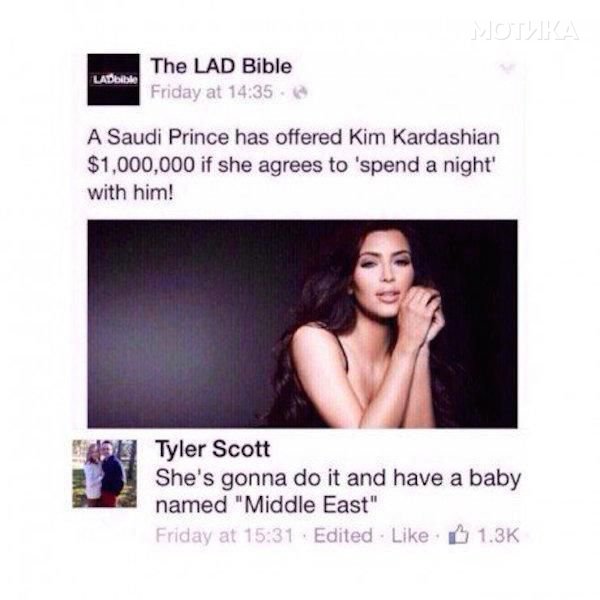Click the "Kim Kardashian" text in the post
The width and height of the screenshot is (600, 600).
(x=424, y=137)
